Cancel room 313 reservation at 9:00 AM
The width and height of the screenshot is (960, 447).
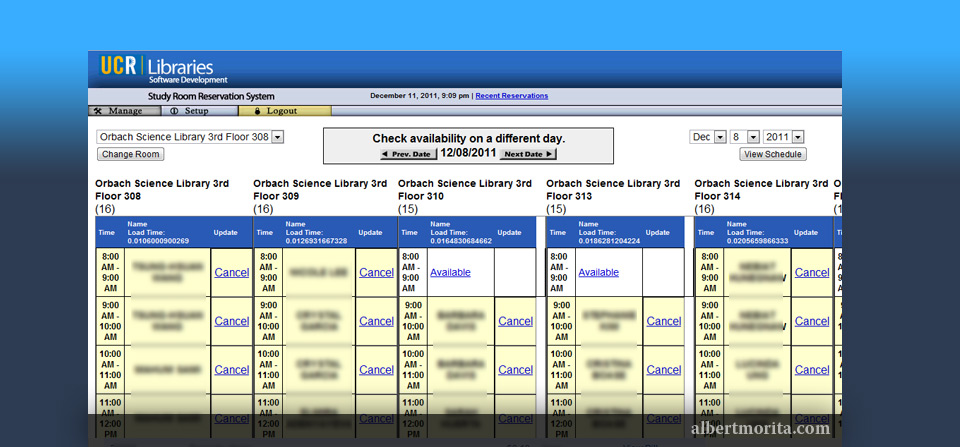pyautogui.click(x=663, y=321)
